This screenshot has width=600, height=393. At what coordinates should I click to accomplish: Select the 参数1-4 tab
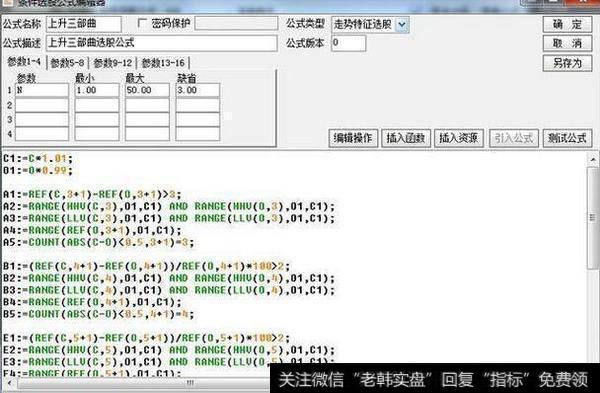(24, 62)
